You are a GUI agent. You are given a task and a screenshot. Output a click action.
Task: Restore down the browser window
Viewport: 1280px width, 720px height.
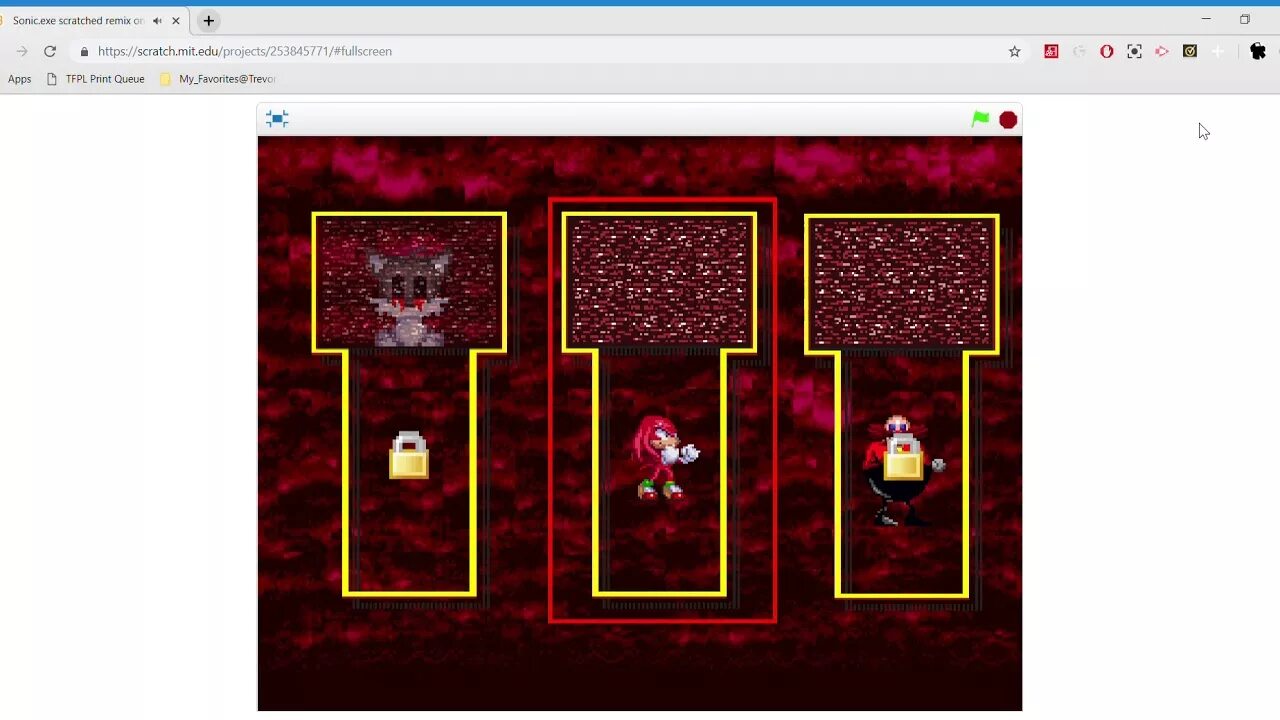(x=1245, y=19)
